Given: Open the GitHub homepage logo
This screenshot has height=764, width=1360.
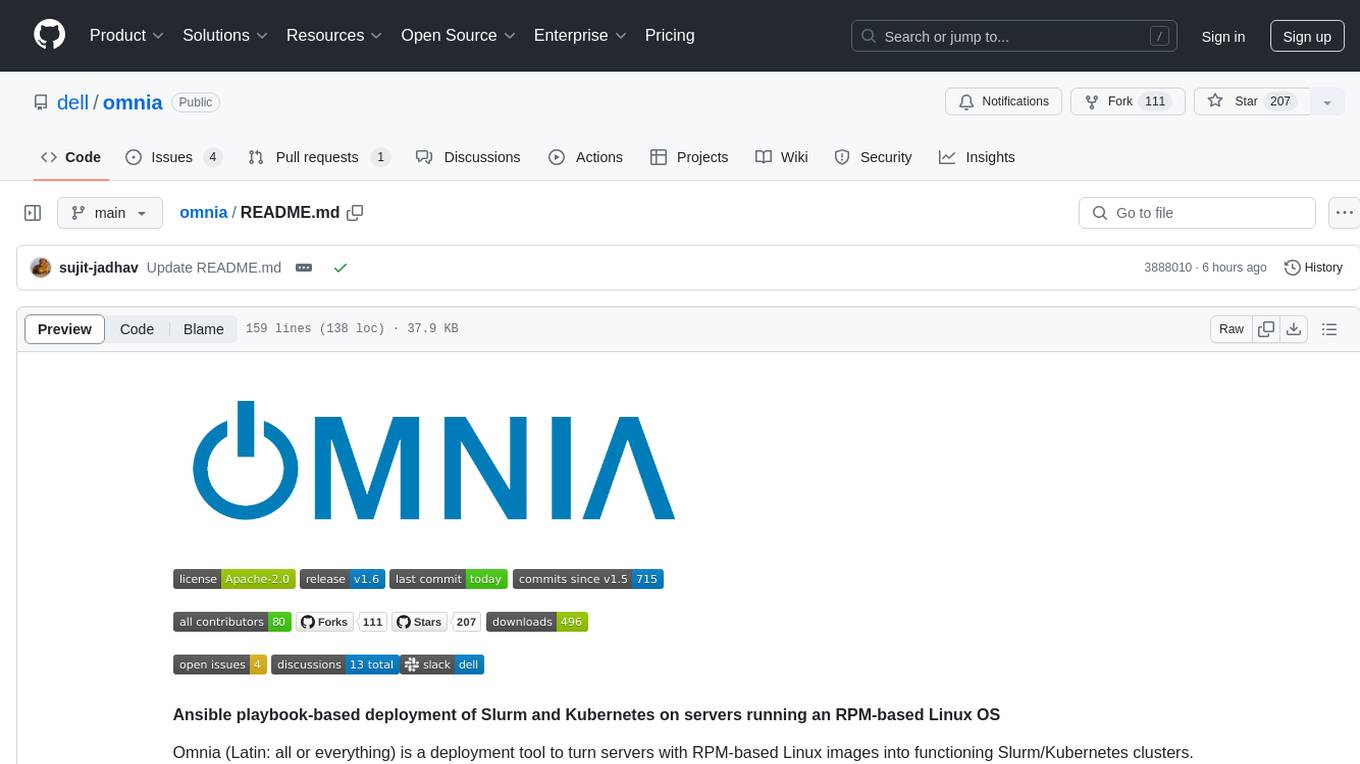Looking at the screenshot, I should pyautogui.click(x=49, y=35).
